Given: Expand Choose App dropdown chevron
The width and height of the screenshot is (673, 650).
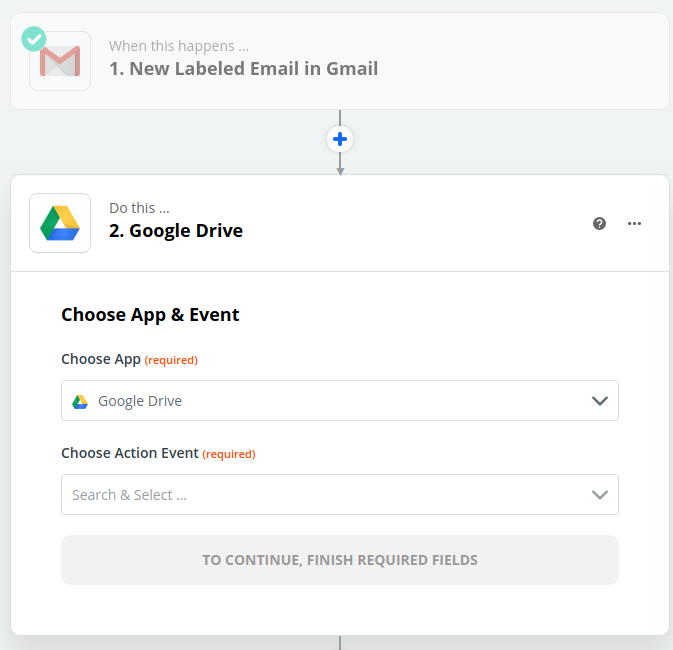Looking at the screenshot, I should point(600,401).
